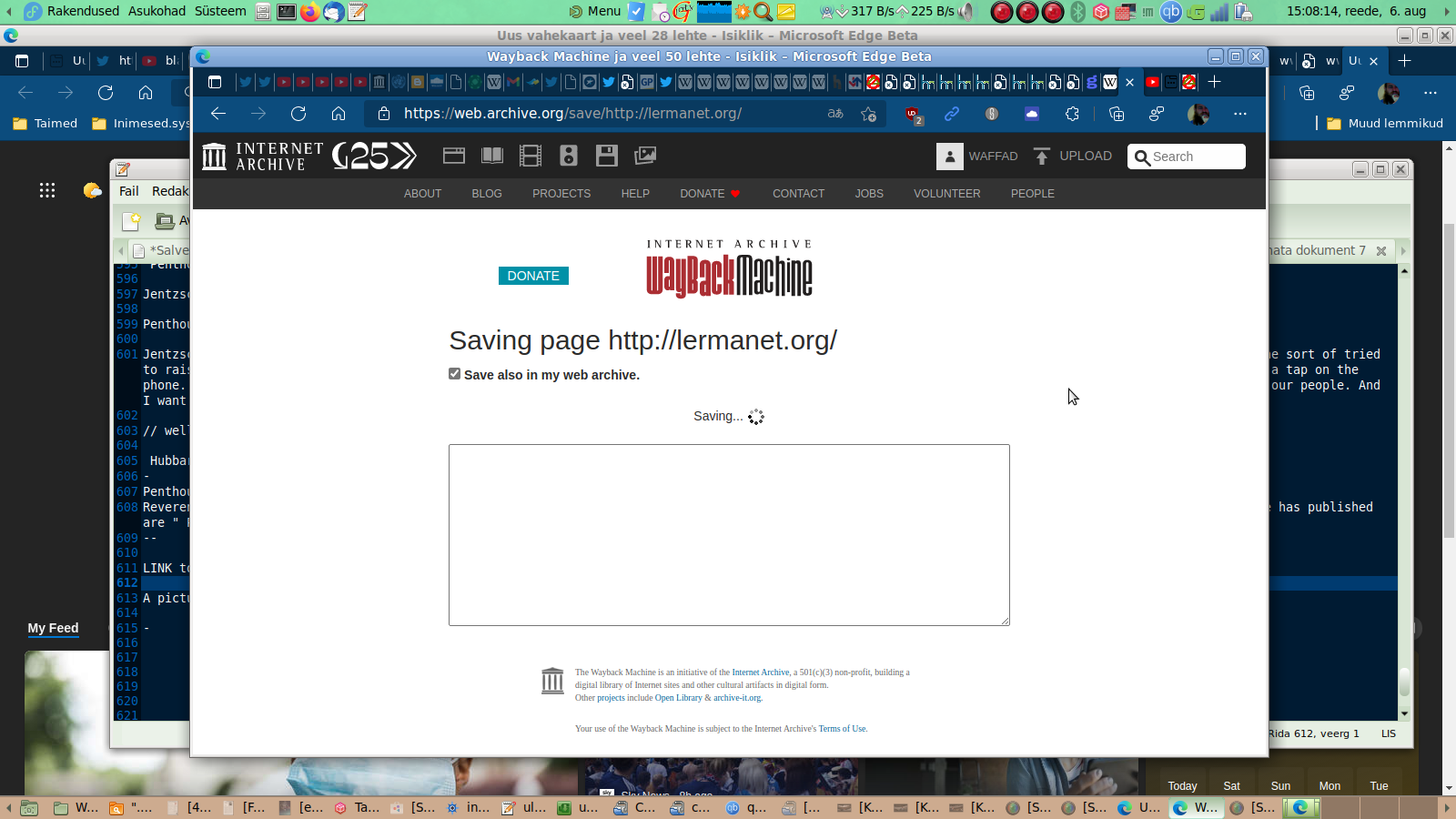This screenshot has width=1456, height=819.
Task: Open the Audio (speaker) icon in Archive header
Action: click(569, 156)
